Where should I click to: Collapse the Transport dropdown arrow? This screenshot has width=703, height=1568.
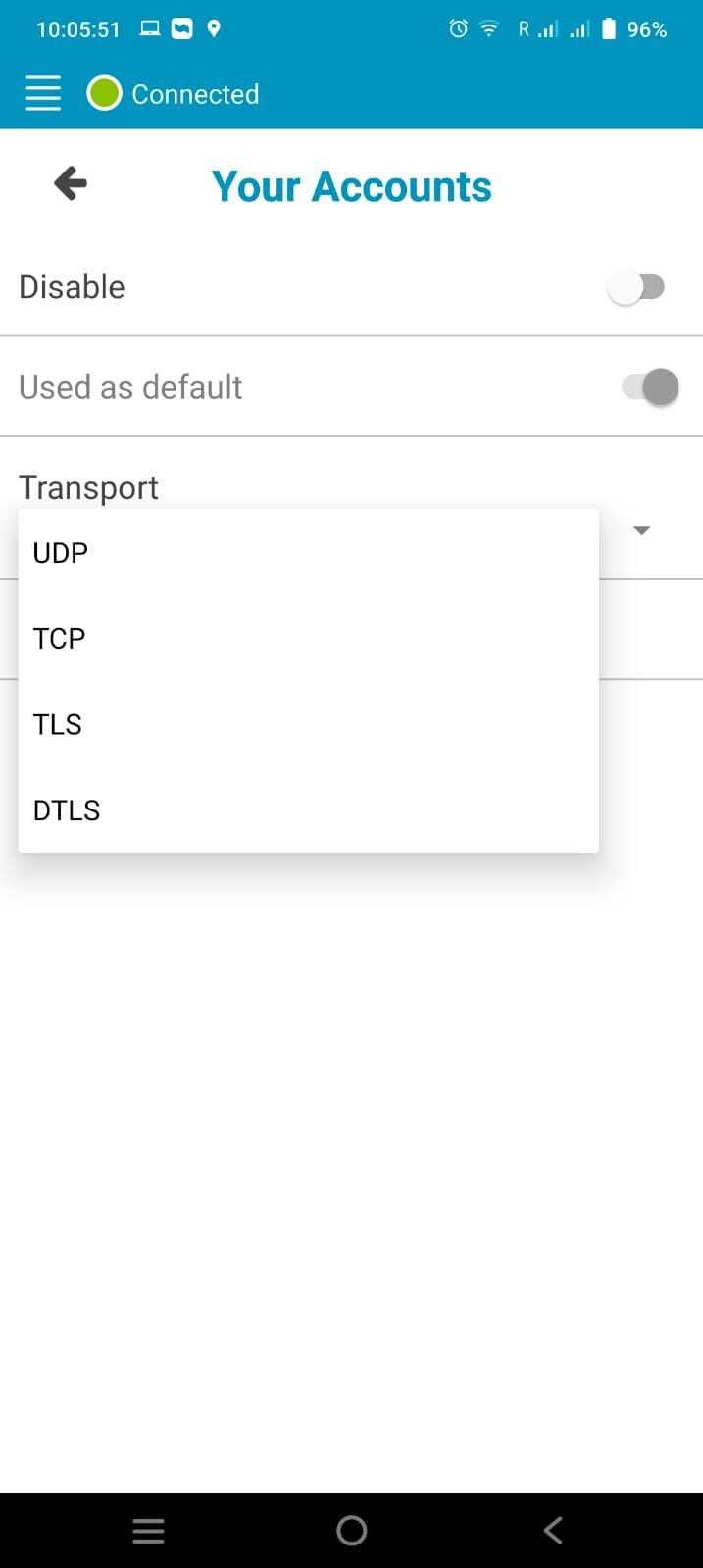641,530
